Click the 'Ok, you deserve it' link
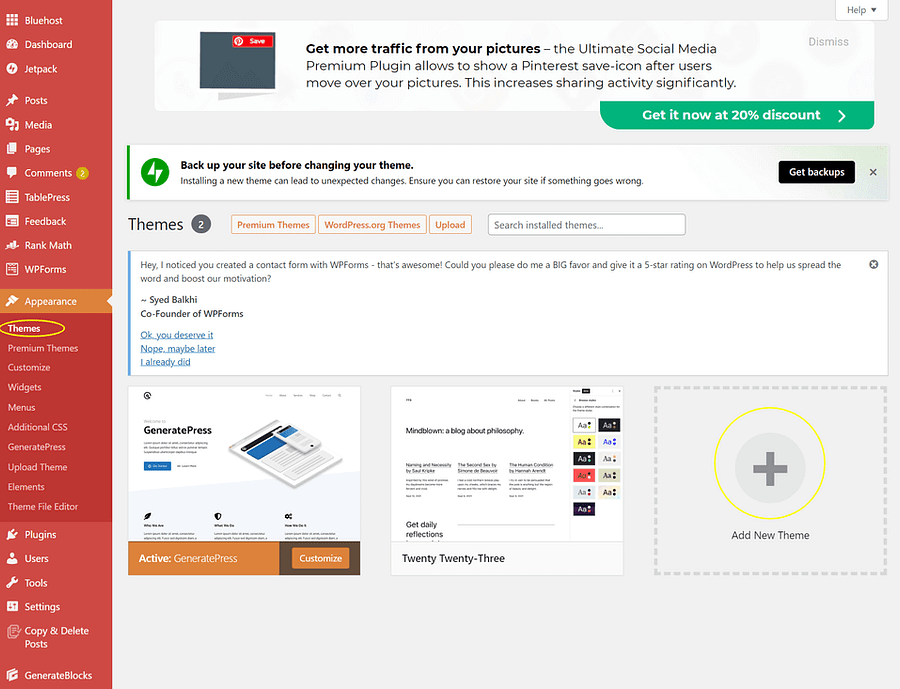Image resolution: width=900 pixels, height=689 pixels. (177, 335)
